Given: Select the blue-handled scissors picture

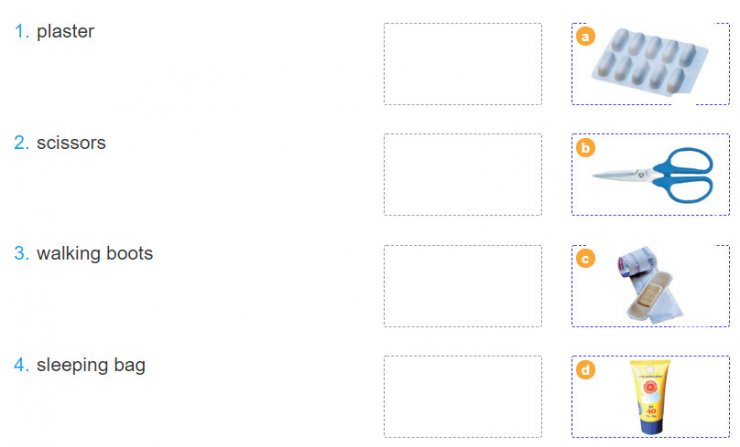Looking at the screenshot, I should pyautogui.click(x=652, y=175).
